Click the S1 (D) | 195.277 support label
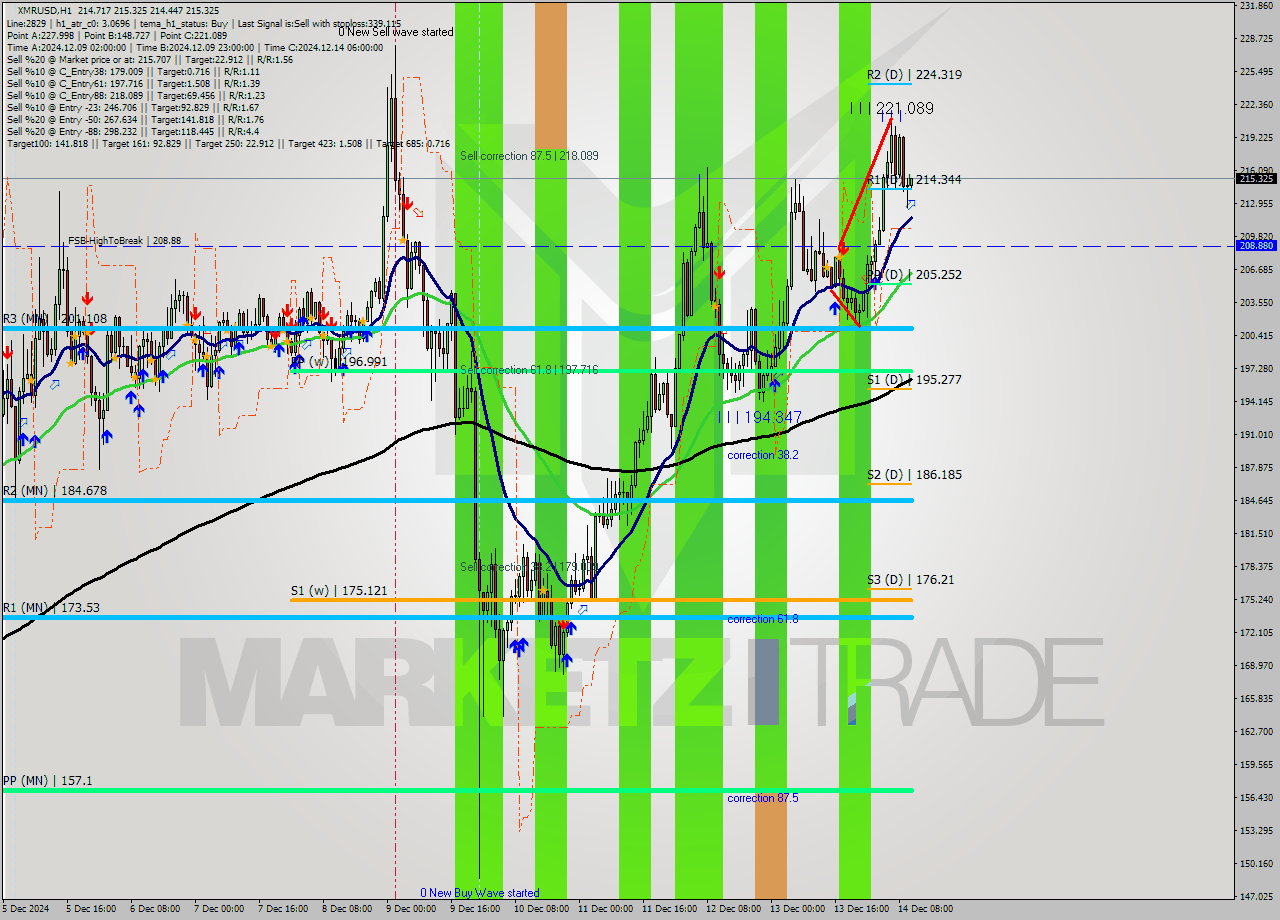This screenshot has height=920, width=1280. (914, 380)
